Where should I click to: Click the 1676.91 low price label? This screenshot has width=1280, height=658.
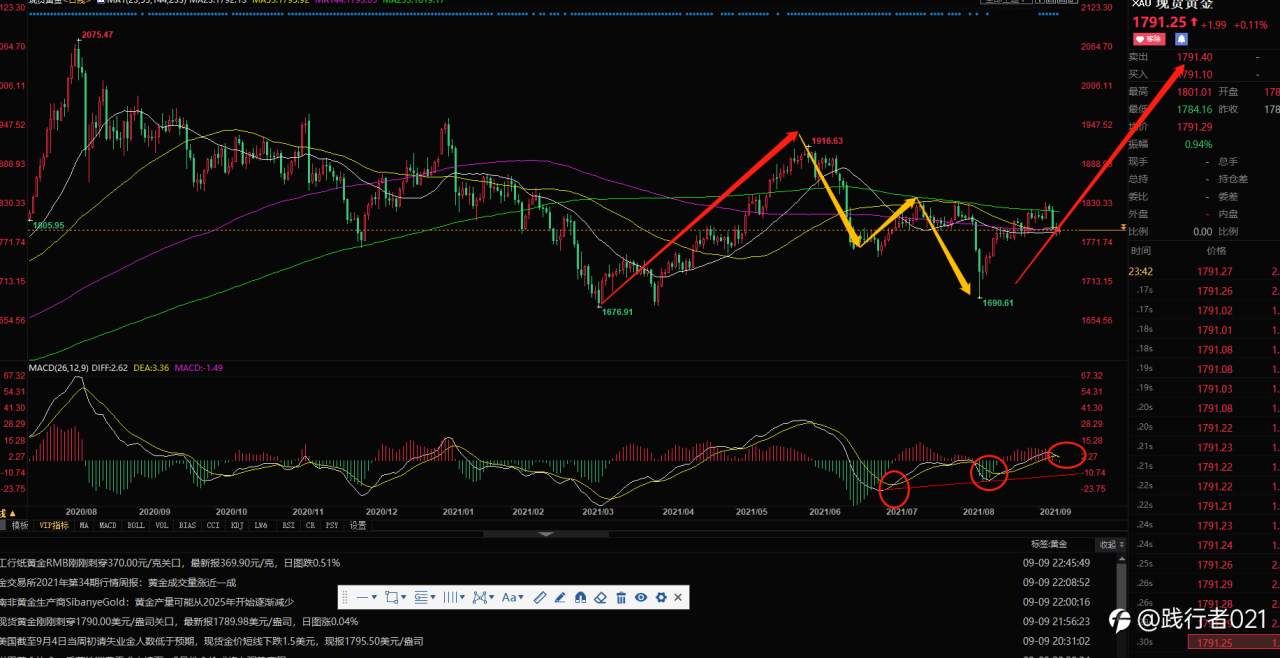[x=617, y=312]
